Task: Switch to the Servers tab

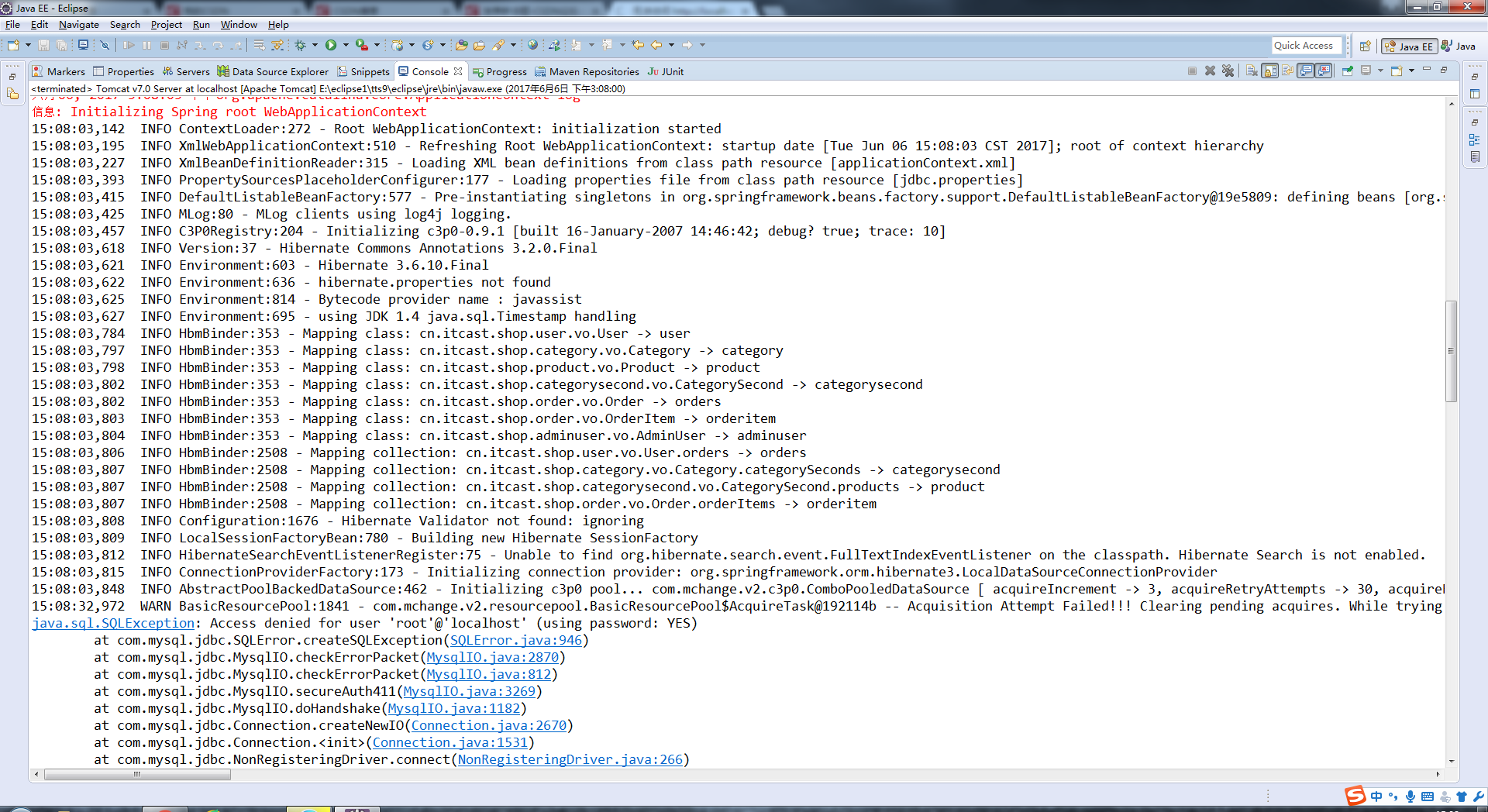Action: [x=186, y=71]
